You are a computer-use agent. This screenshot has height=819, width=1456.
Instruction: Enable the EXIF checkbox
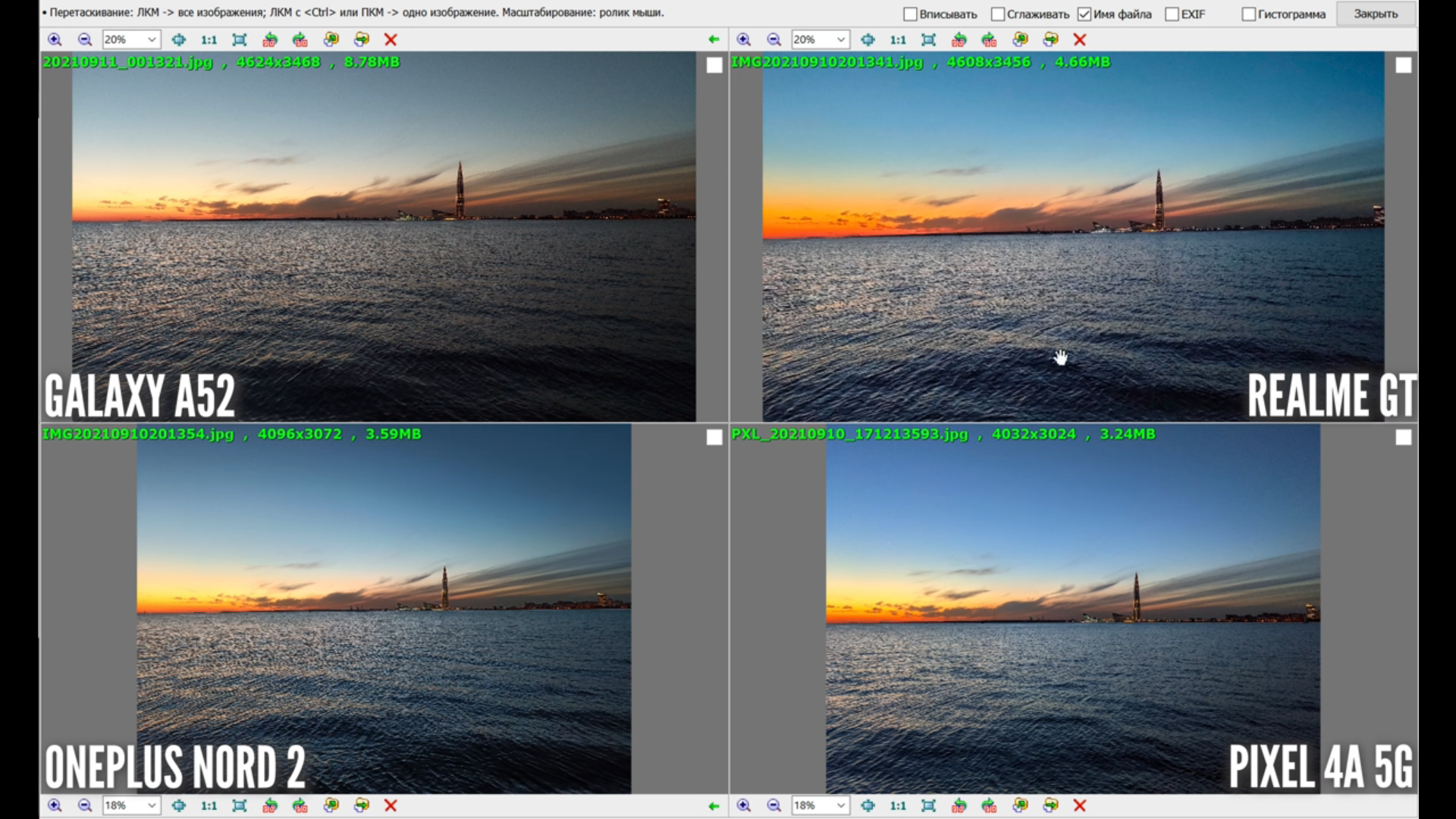[1172, 14]
